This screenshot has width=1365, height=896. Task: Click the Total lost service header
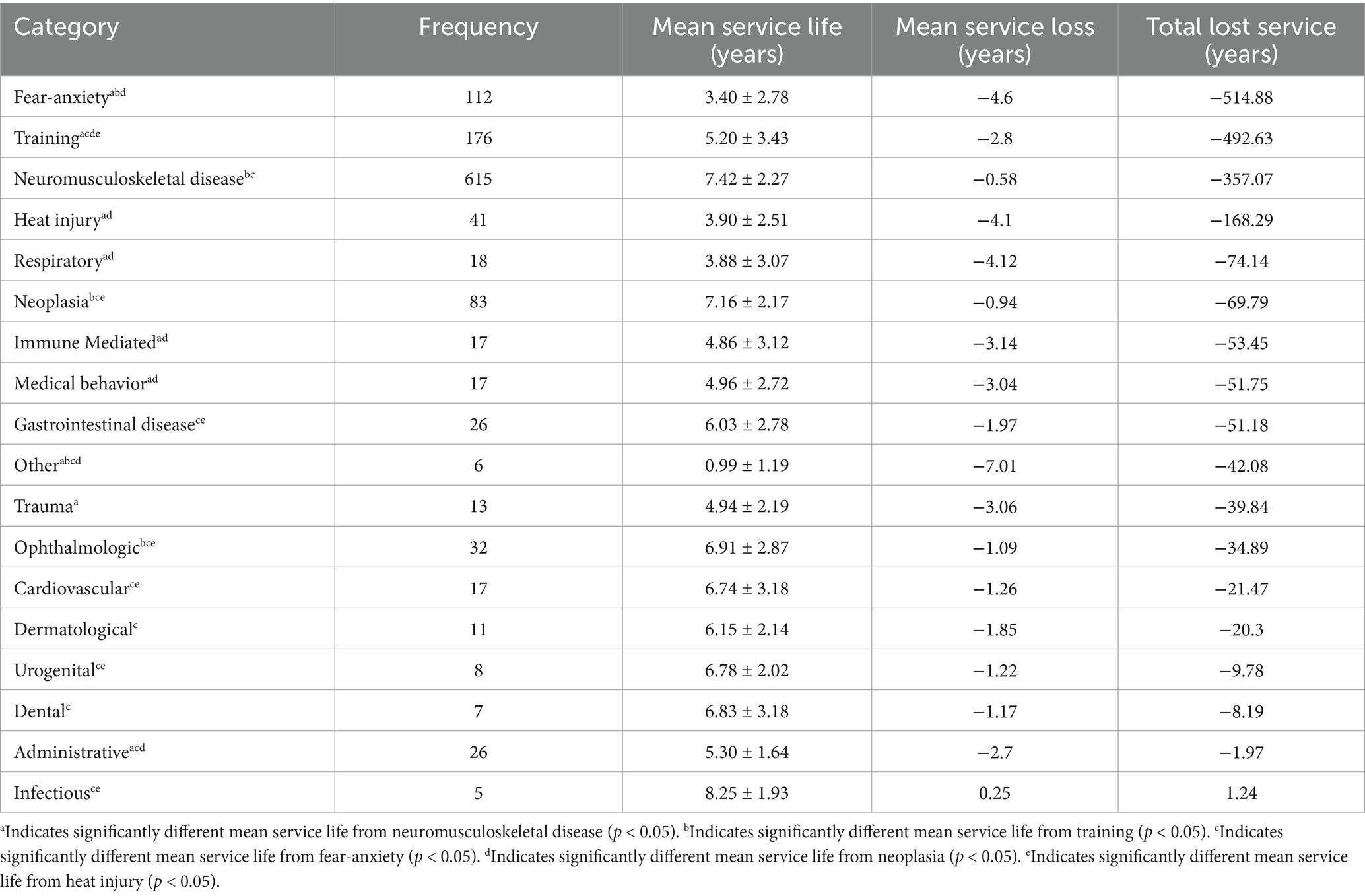pyautogui.click(x=1241, y=40)
